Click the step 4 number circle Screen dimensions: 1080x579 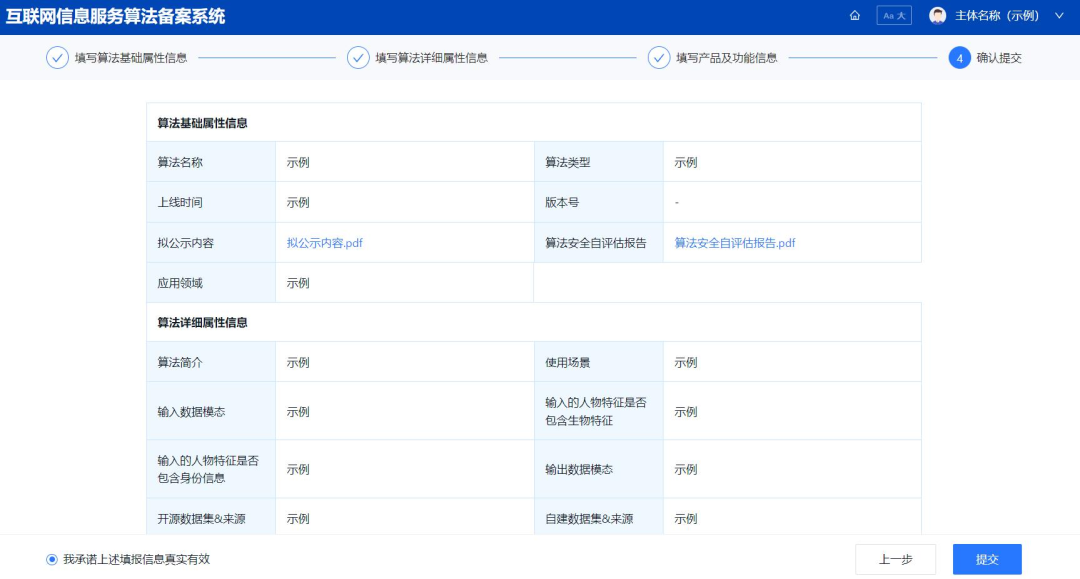[x=959, y=58]
